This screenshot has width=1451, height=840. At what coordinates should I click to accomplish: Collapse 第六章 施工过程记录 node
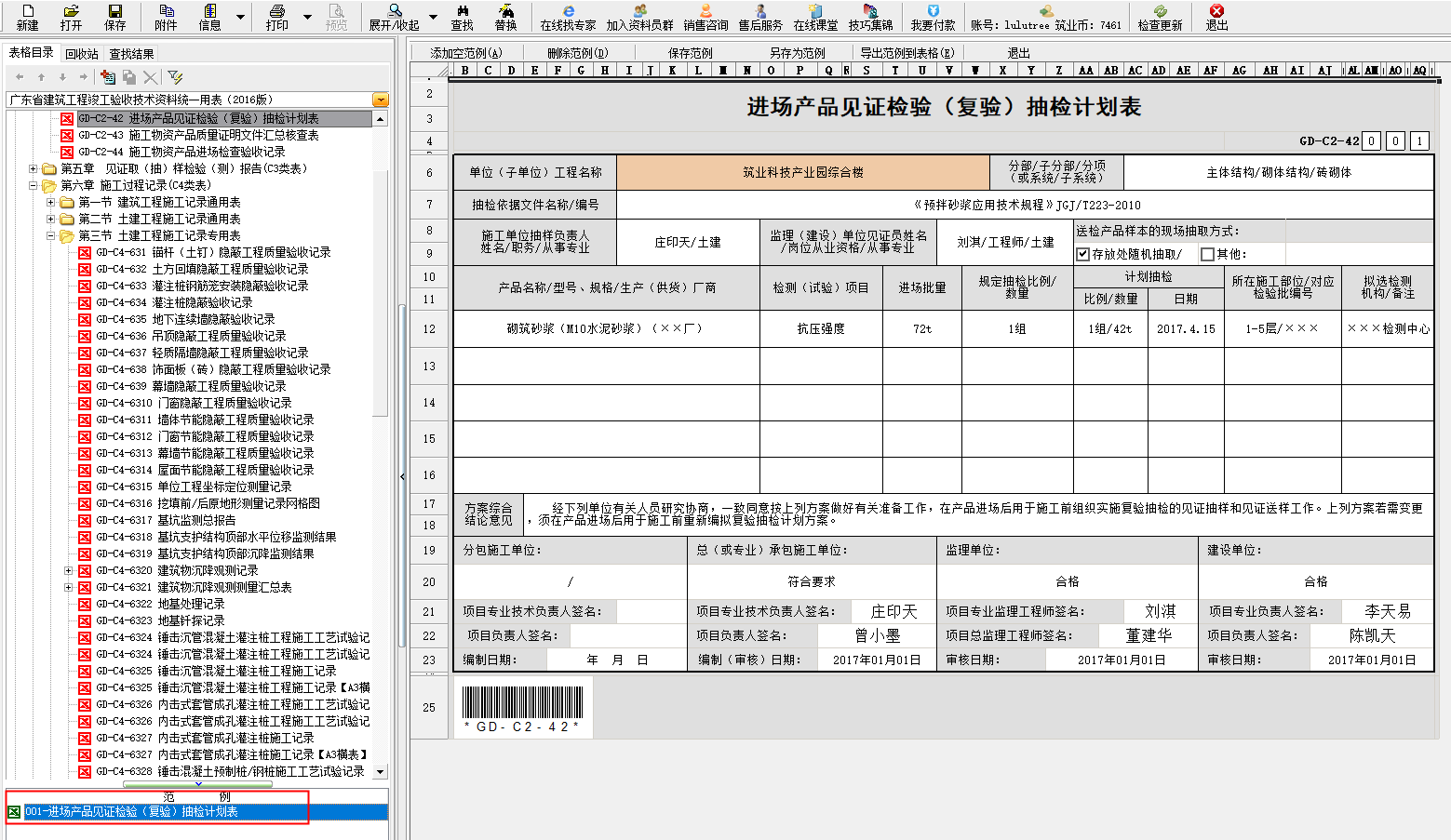click(x=34, y=185)
